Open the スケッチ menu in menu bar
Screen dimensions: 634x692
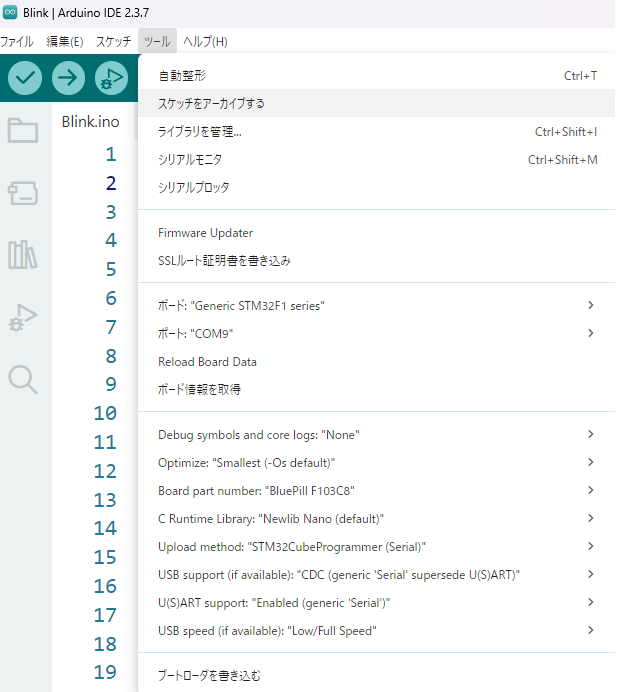(113, 41)
